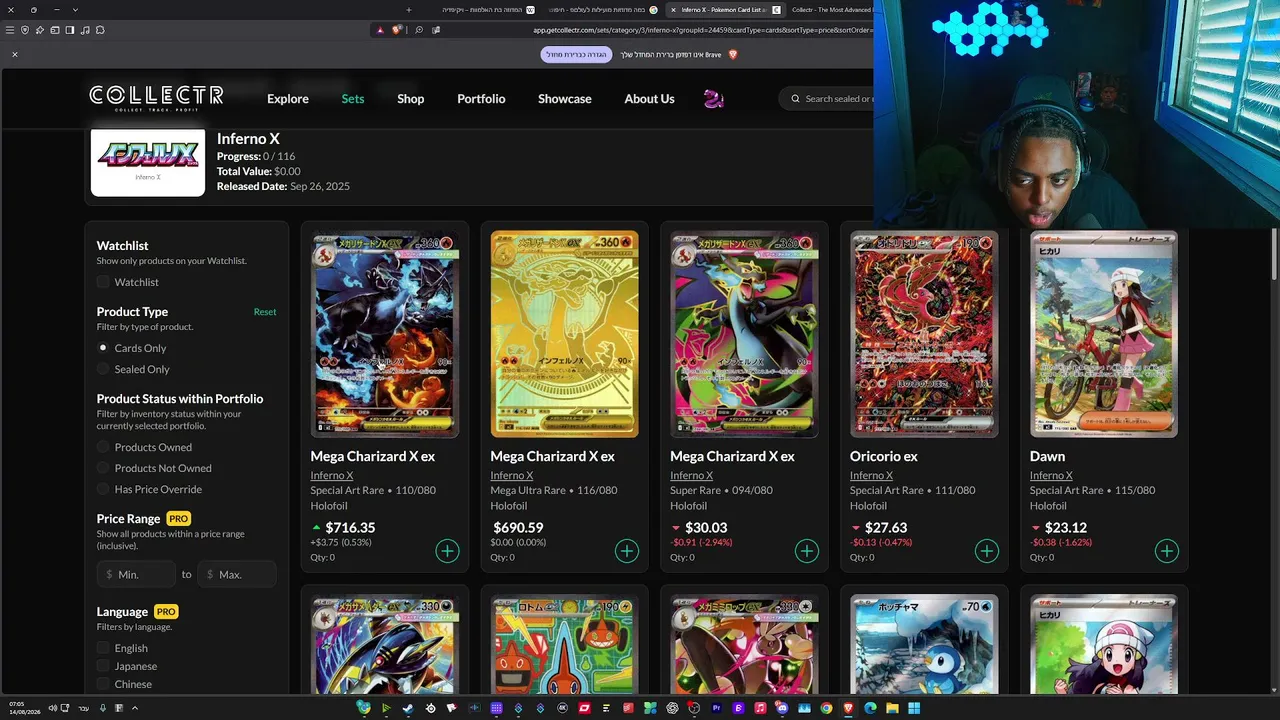Select the Sealed Only radio option
This screenshot has width=1280, height=720.
[103, 369]
